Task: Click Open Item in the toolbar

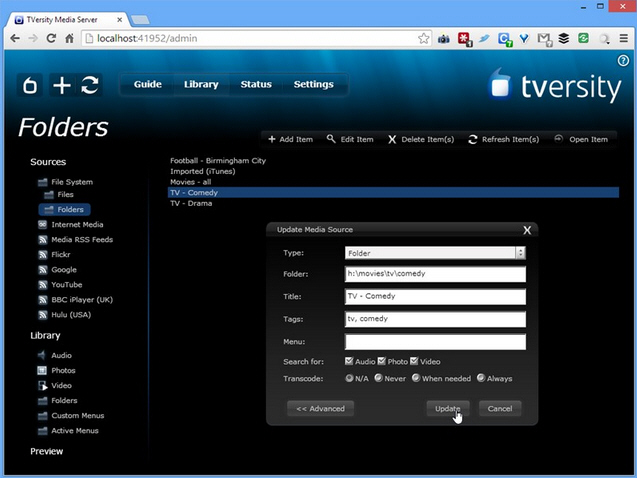Action: point(581,139)
